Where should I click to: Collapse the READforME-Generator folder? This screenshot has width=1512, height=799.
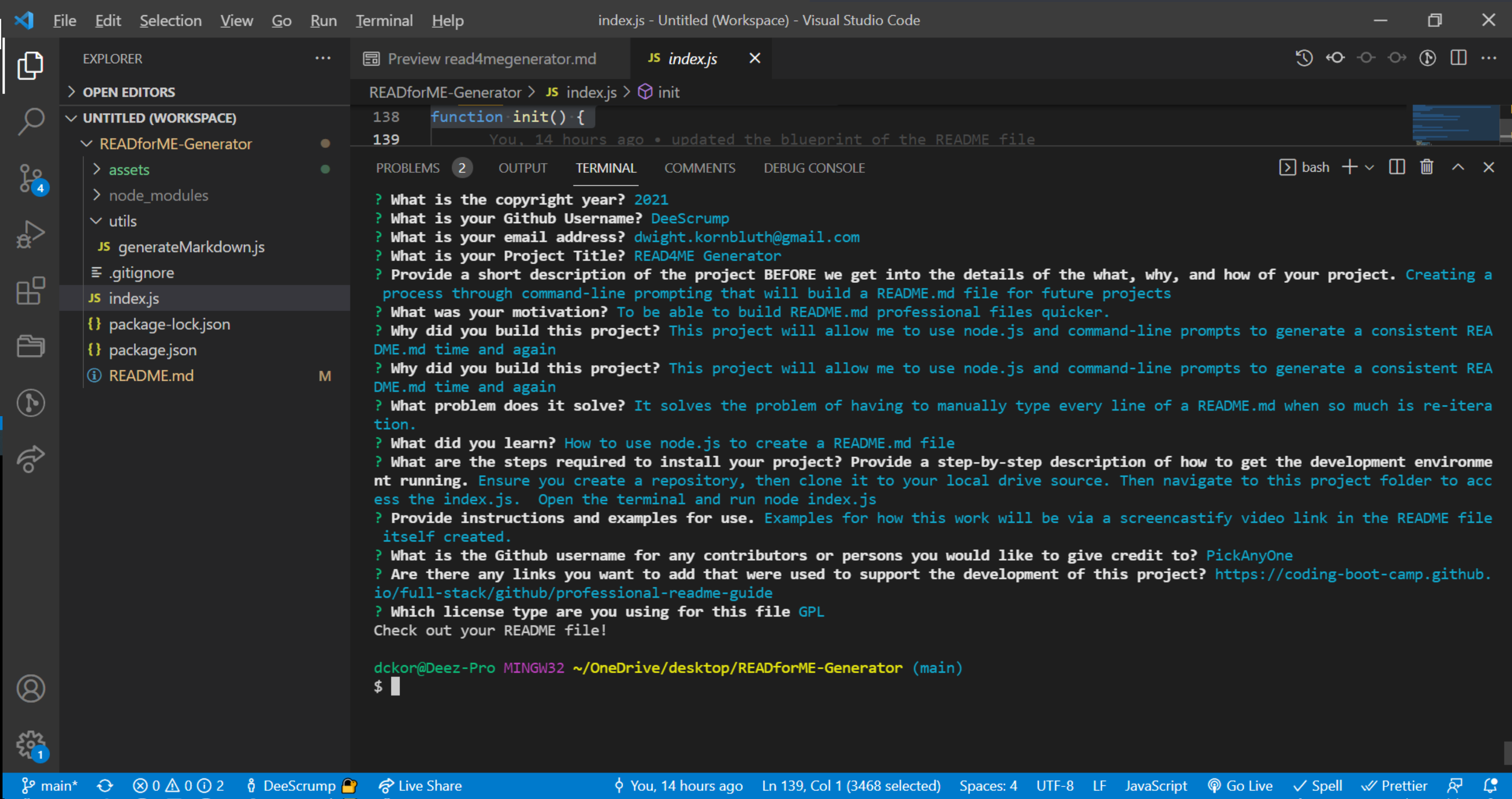pos(87,143)
